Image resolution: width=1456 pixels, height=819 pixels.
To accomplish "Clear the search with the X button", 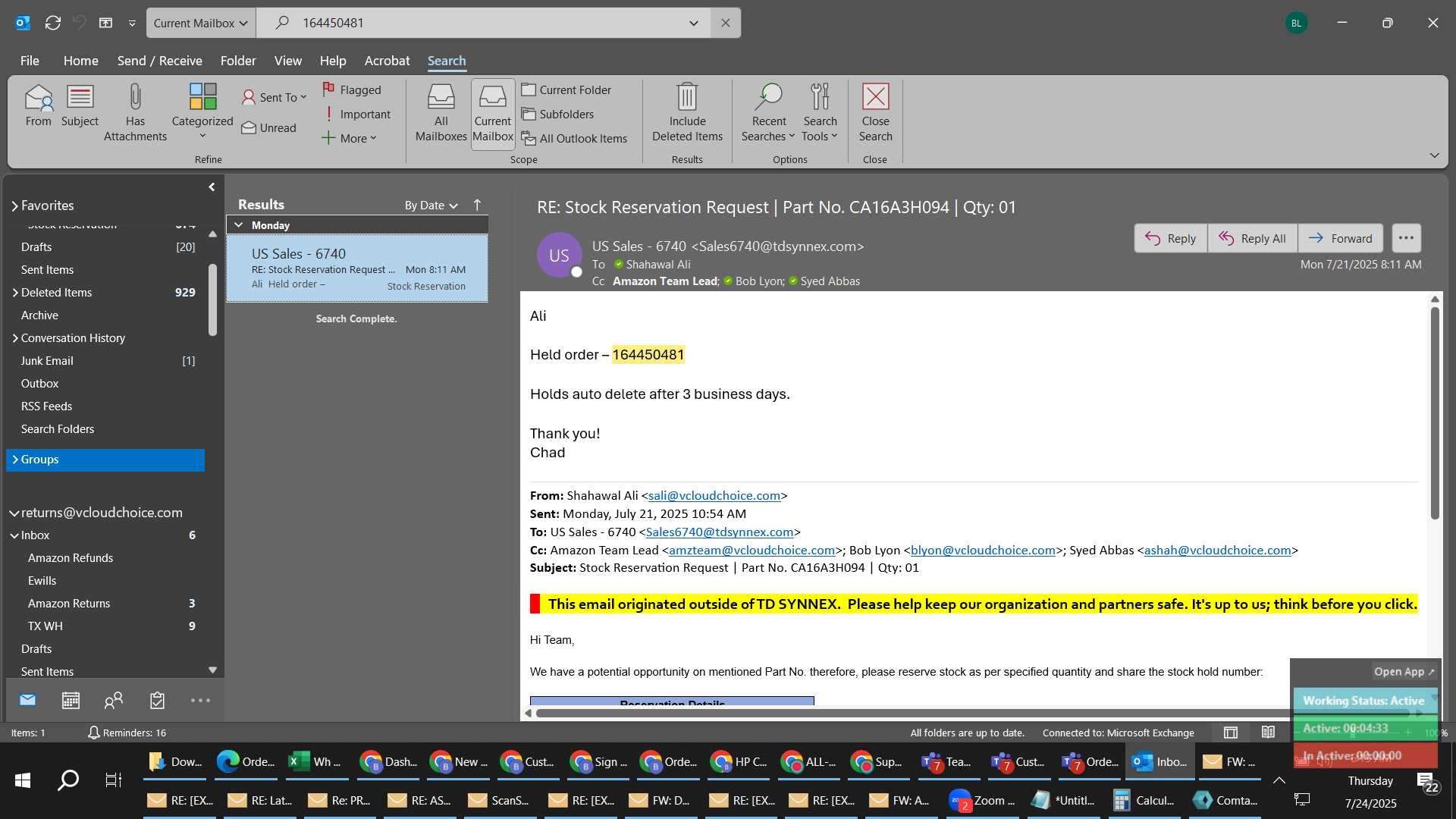I will pos(726,23).
